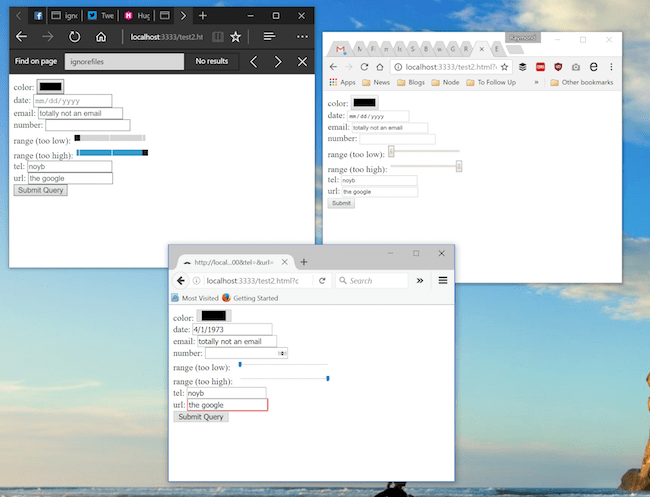
Task: Click the camera extension icon in Chrome
Action: (576, 67)
